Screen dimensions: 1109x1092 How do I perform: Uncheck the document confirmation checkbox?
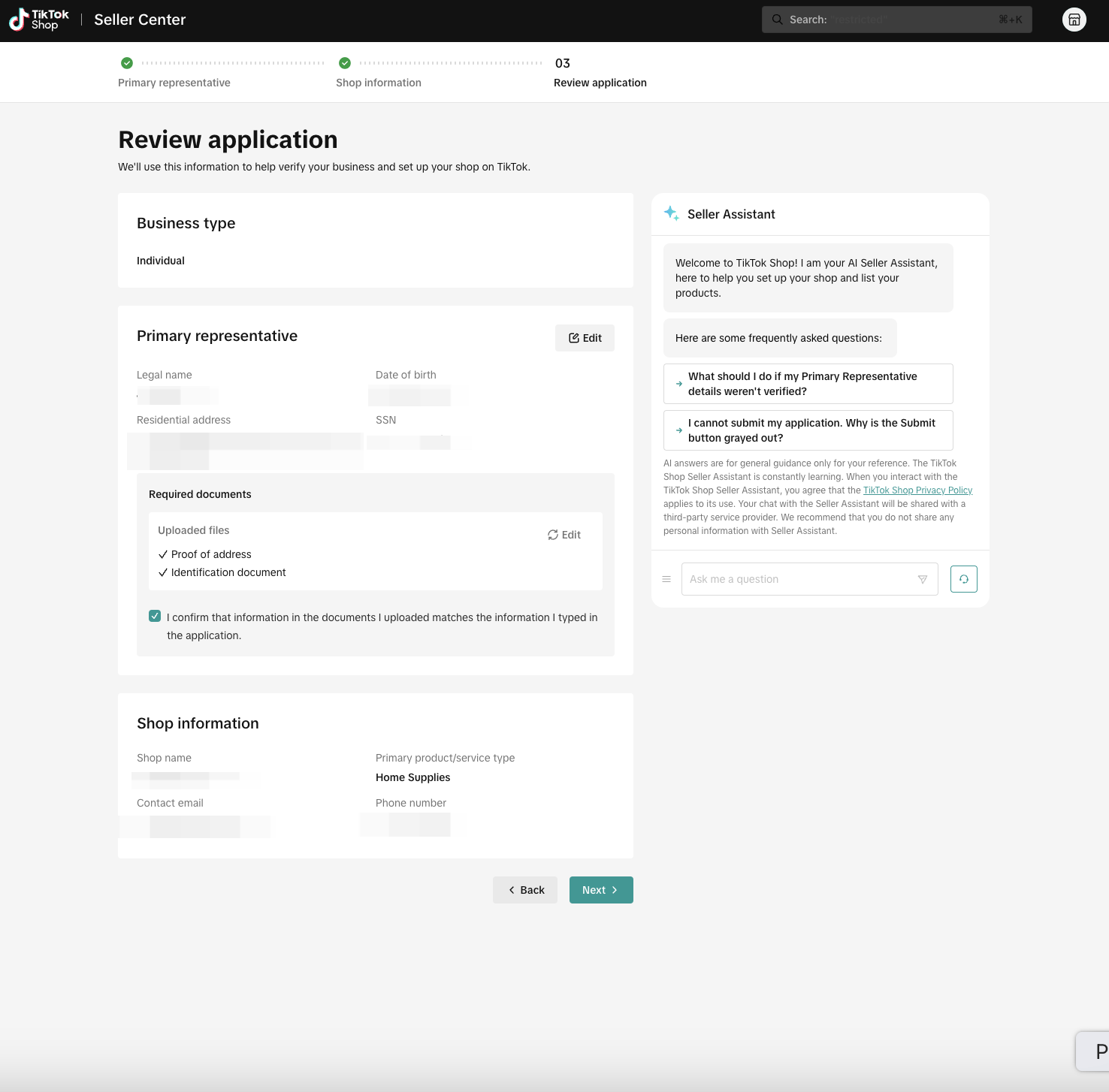(155, 617)
